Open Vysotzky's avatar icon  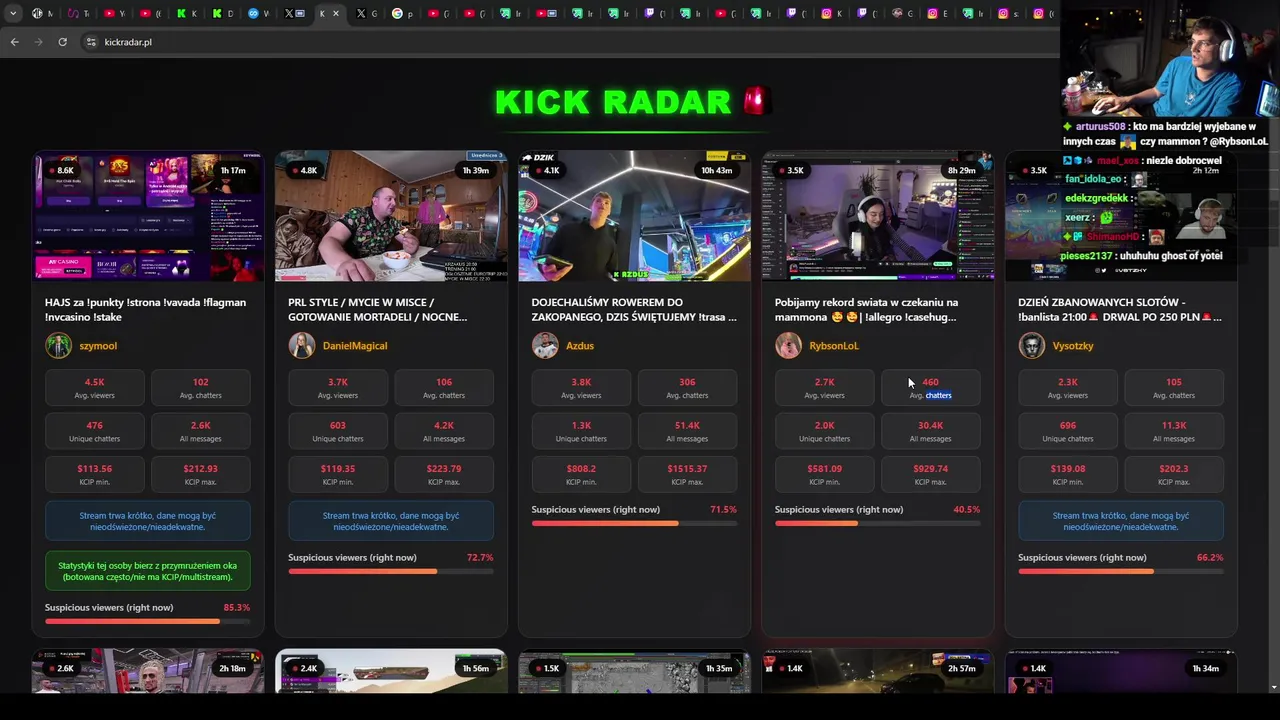pos(1031,346)
